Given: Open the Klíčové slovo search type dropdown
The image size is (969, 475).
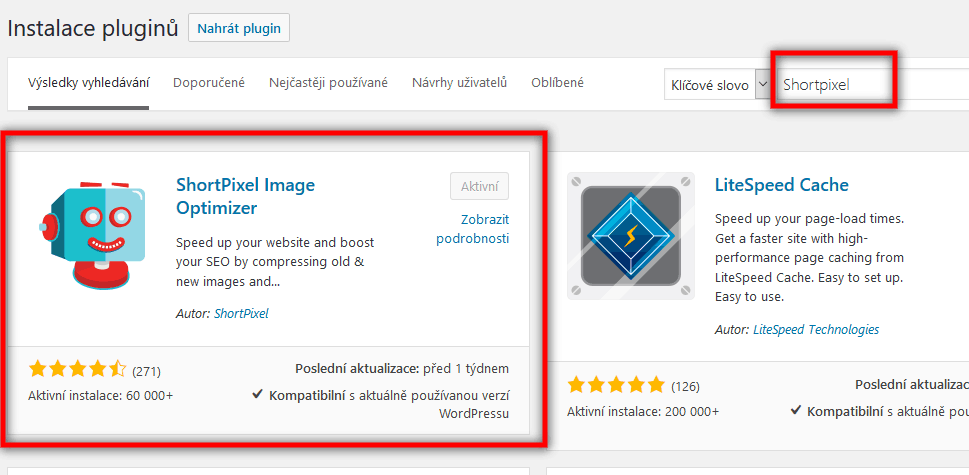Looking at the screenshot, I should pos(718,85).
